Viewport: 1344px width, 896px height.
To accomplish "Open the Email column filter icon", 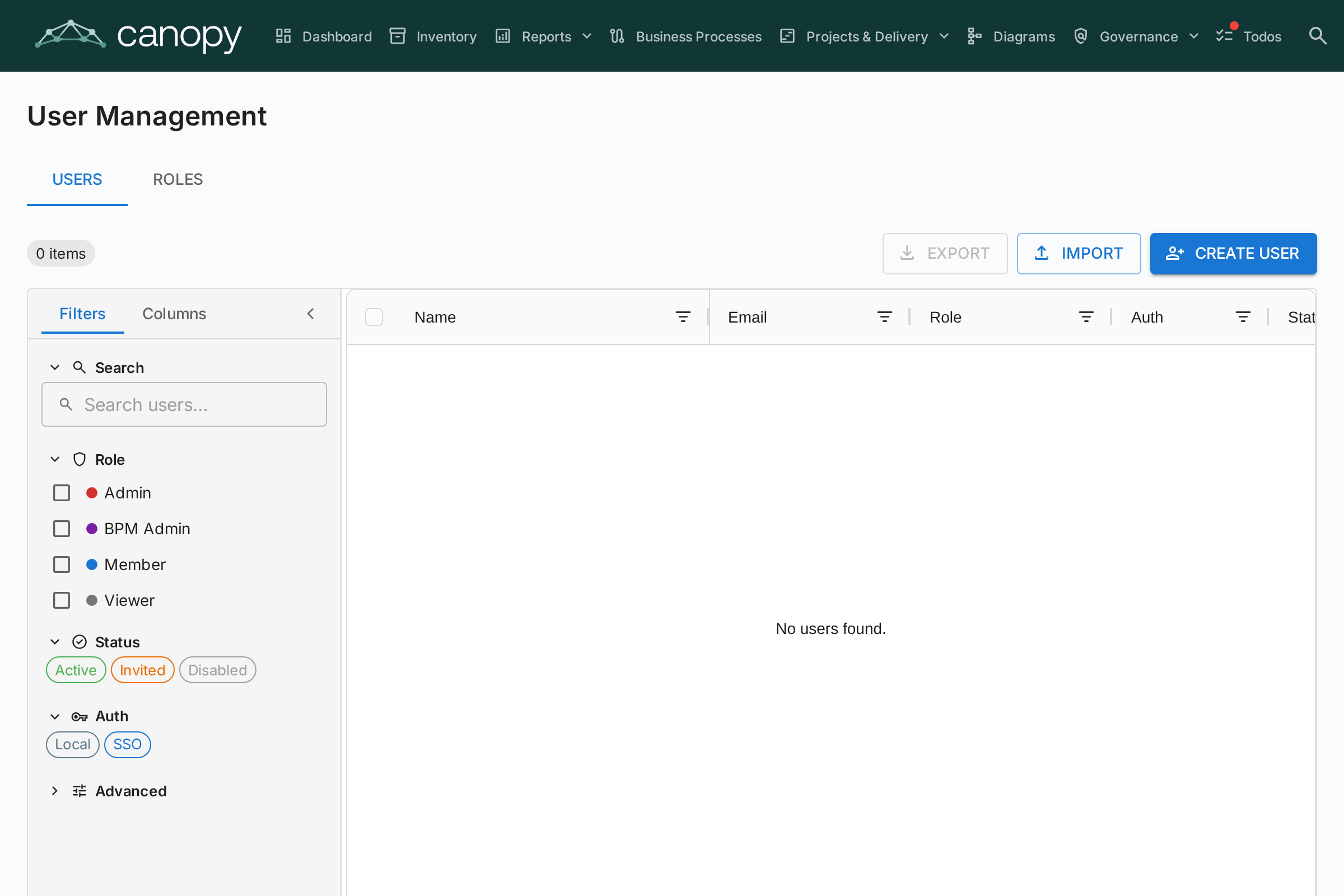I will pos(885,317).
